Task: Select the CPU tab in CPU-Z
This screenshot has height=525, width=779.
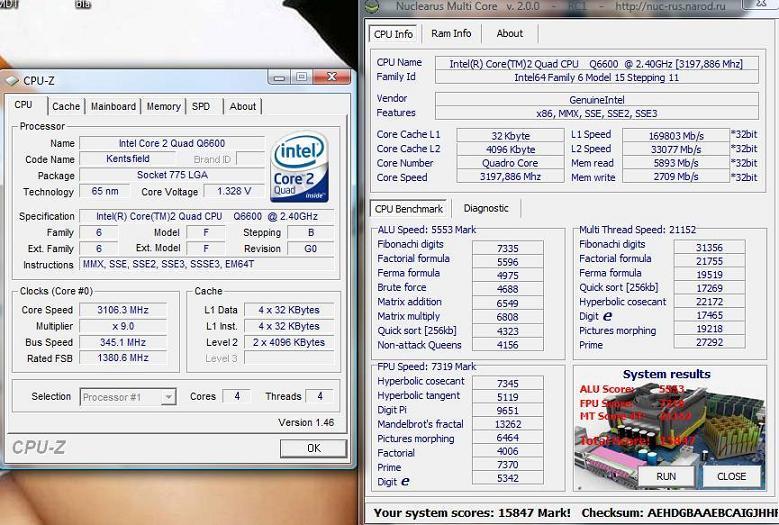Action: coord(23,105)
